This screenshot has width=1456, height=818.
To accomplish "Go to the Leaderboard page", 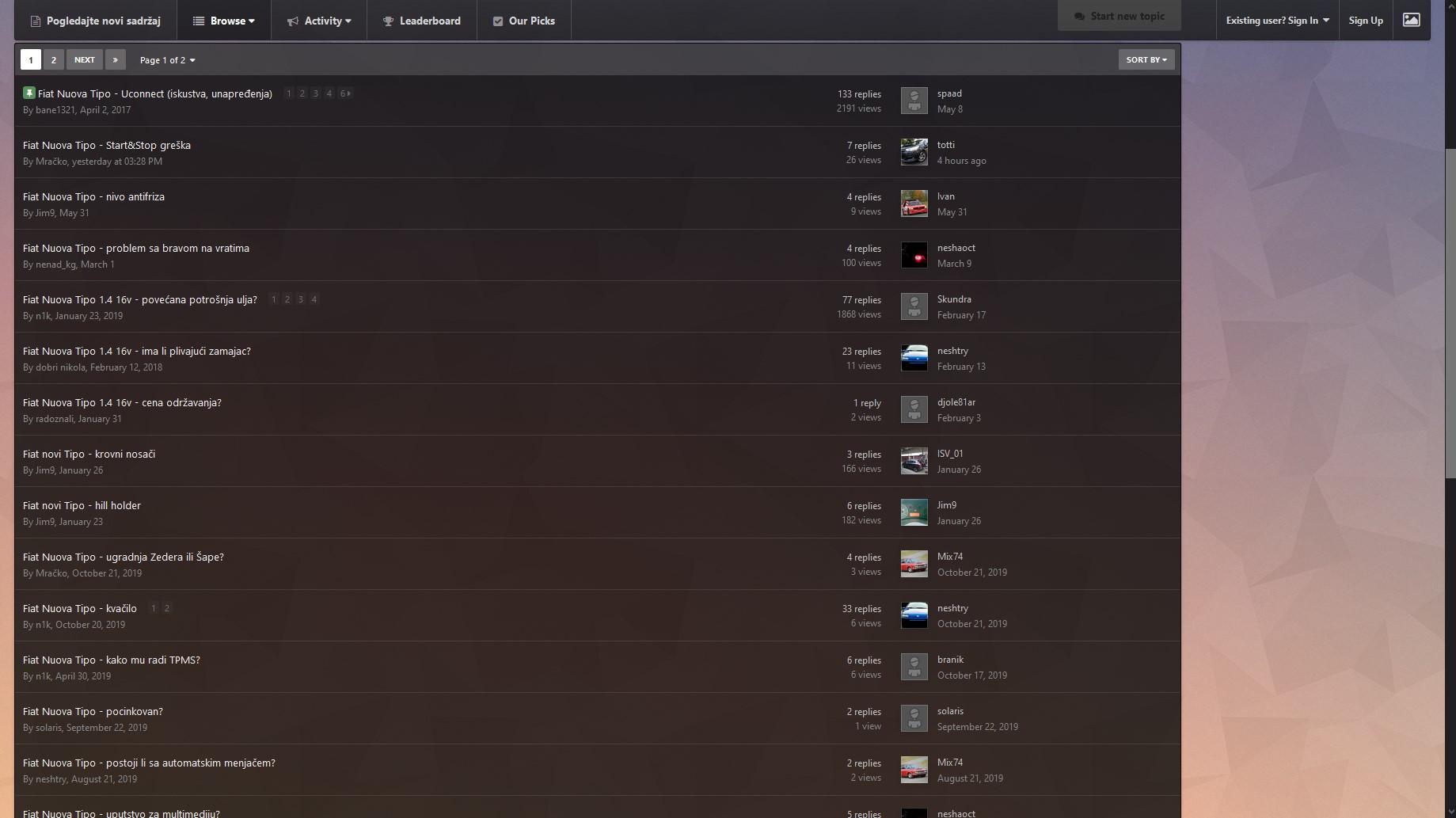I will pyautogui.click(x=422, y=21).
